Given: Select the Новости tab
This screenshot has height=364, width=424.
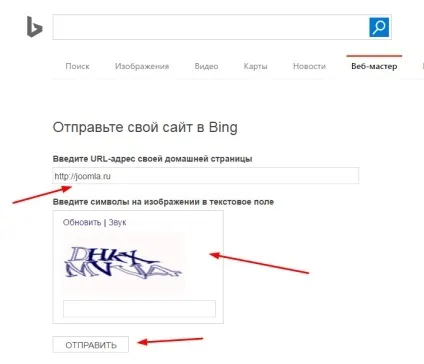Looking at the screenshot, I should 309,66.
